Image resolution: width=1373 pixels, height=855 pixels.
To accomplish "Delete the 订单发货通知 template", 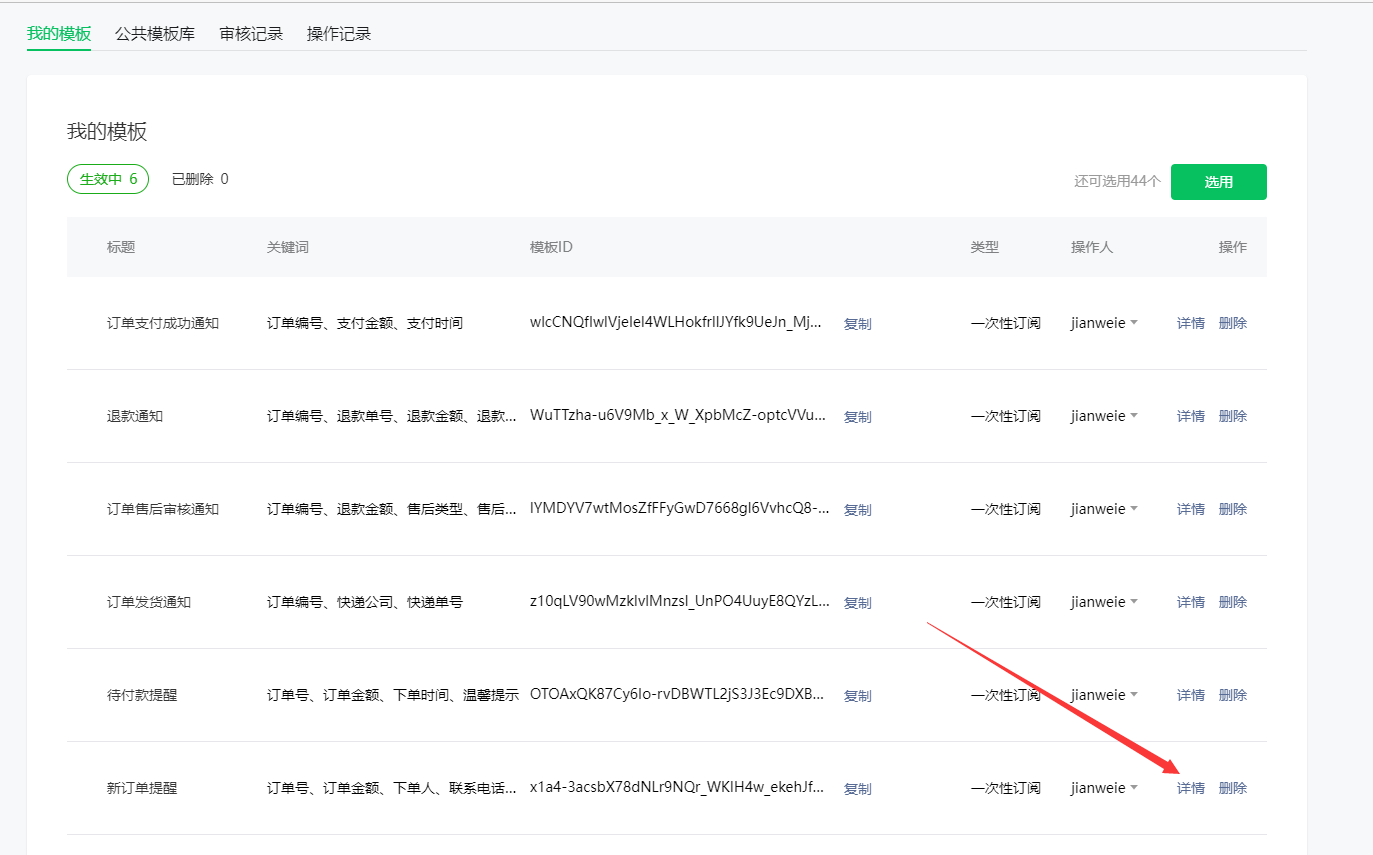I will pyautogui.click(x=1232, y=602).
